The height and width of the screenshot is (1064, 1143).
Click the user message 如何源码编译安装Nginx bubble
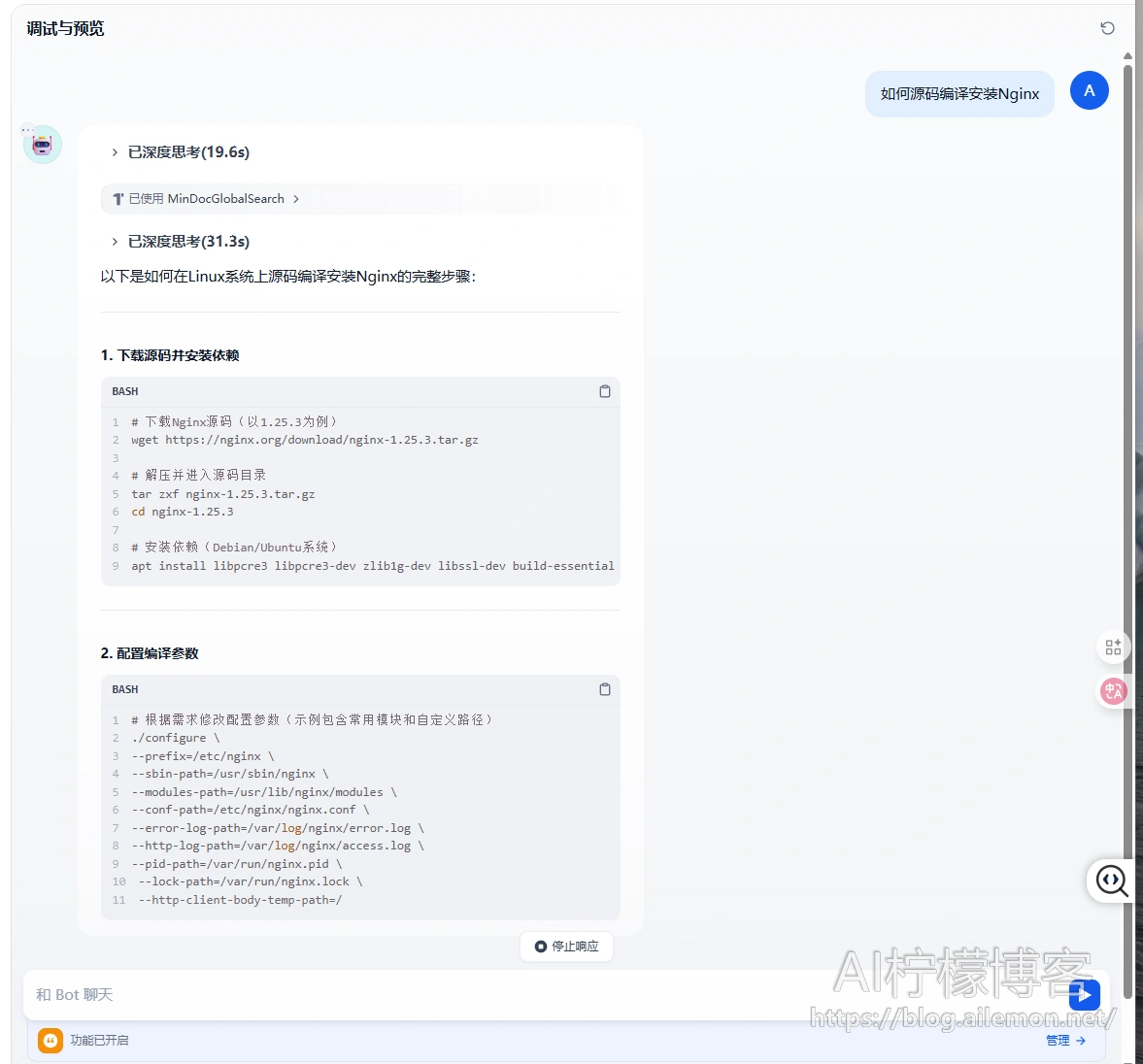(x=958, y=94)
